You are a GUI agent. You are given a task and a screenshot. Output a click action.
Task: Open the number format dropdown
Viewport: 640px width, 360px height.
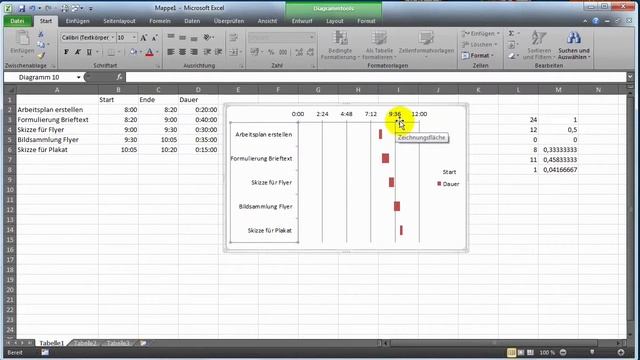point(312,38)
